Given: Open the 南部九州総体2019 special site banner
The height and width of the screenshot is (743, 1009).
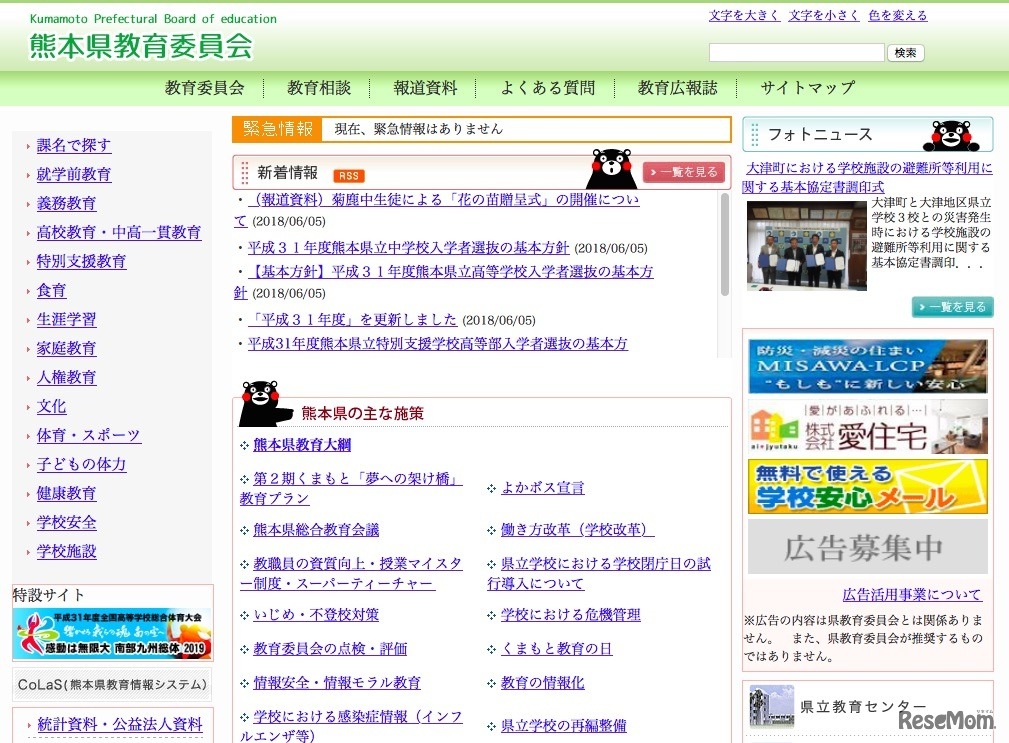Looking at the screenshot, I should [112, 633].
